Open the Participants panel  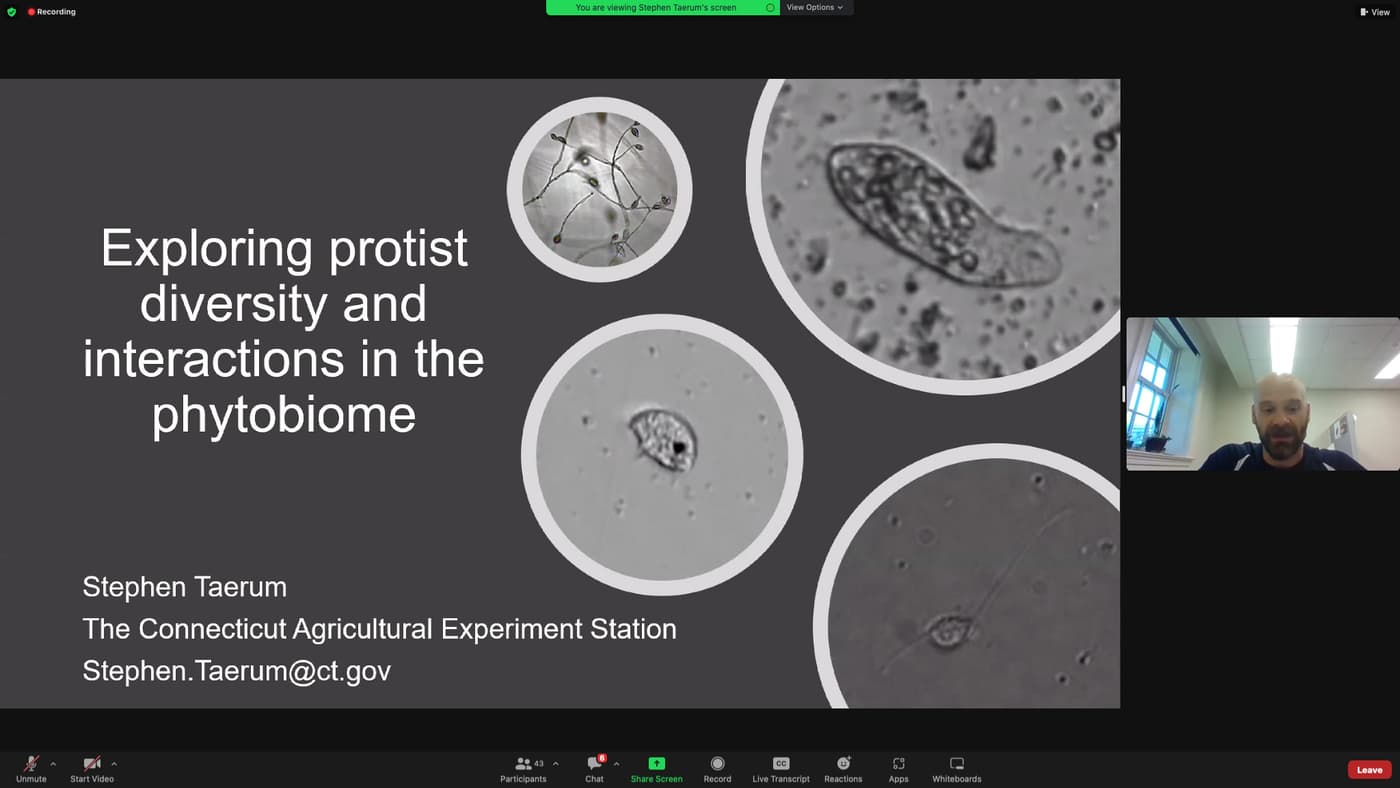tap(523, 769)
